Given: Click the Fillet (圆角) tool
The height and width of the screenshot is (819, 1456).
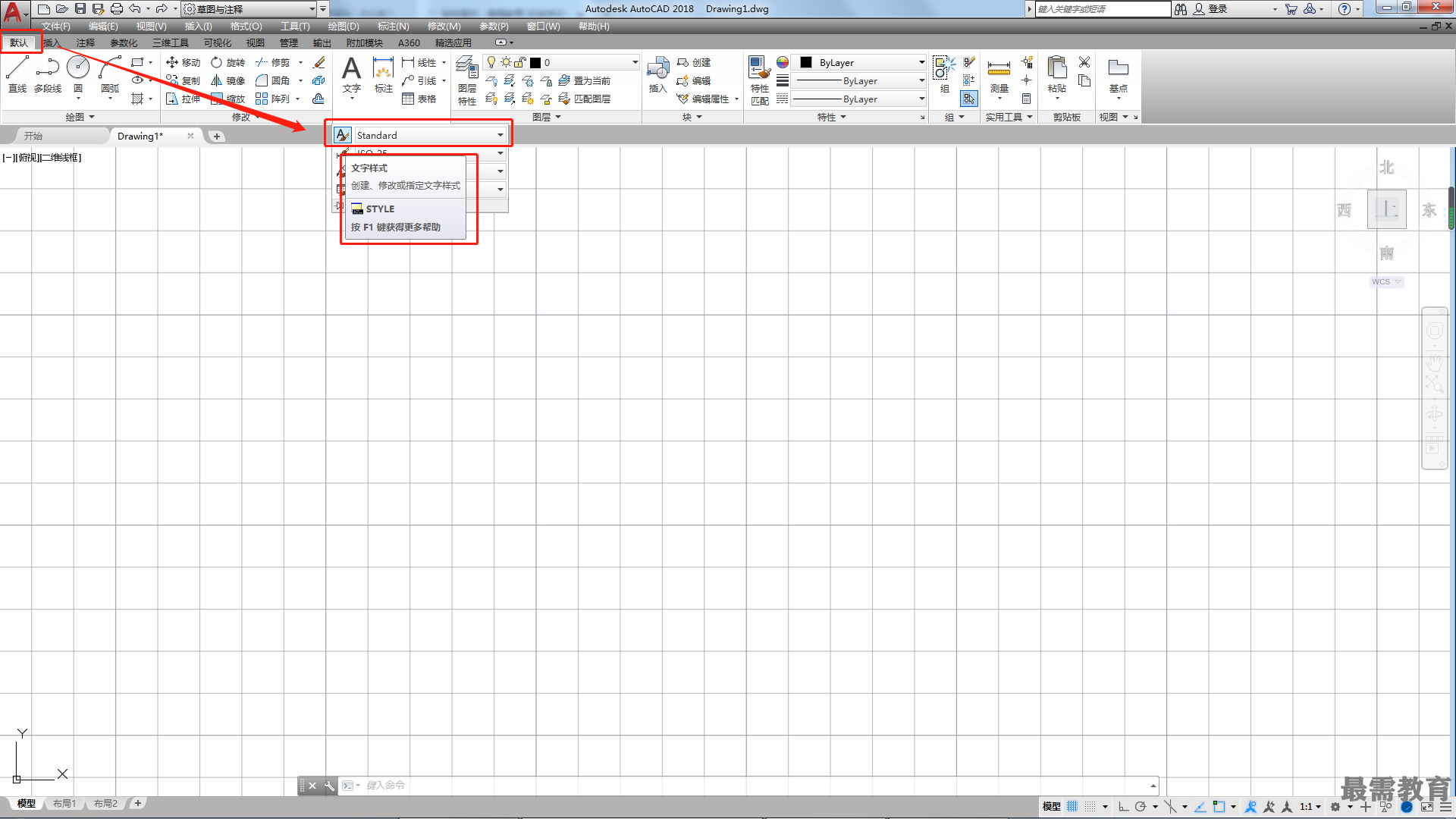Looking at the screenshot, I should tap(273, 80).
